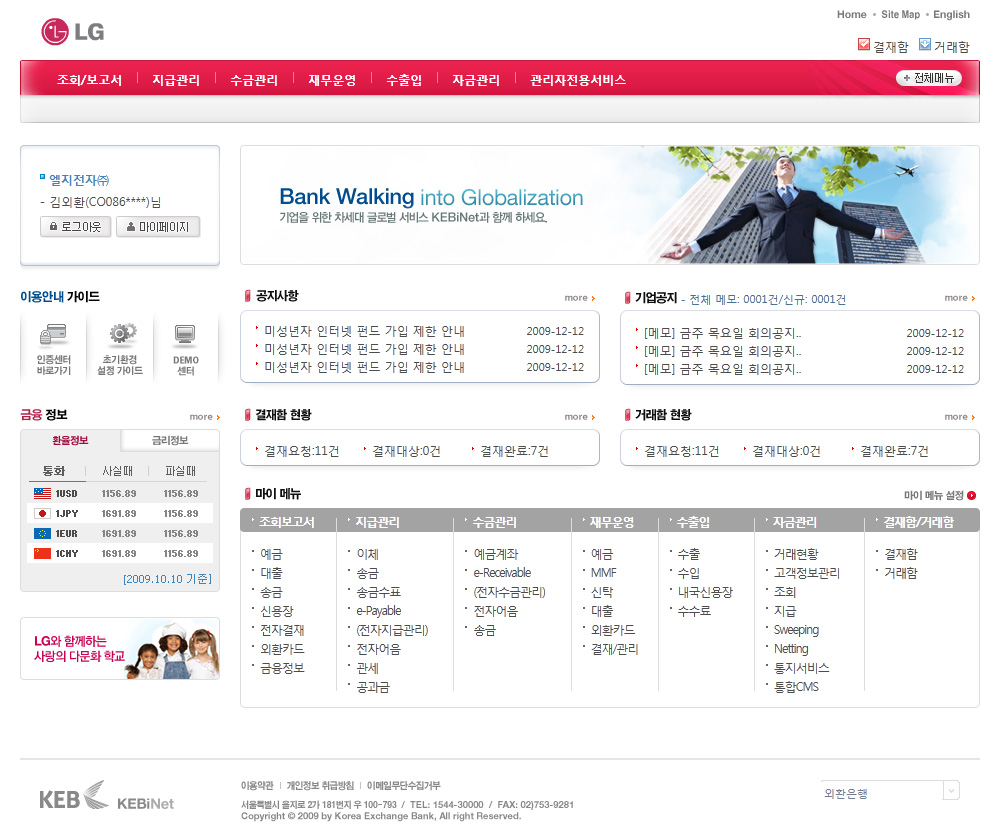Open the LG와 함께하는 사랑의 다문화 학교 banner
Image resolution: width=1000 pixels, height=840 pixels.
click(x=120, y=649)
